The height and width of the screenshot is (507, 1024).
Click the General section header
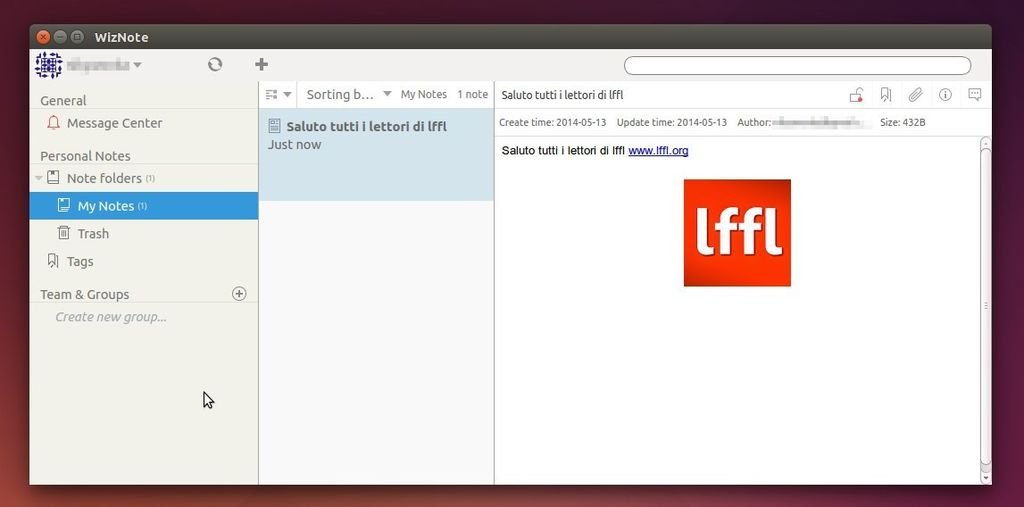click(x=63, y=101)
